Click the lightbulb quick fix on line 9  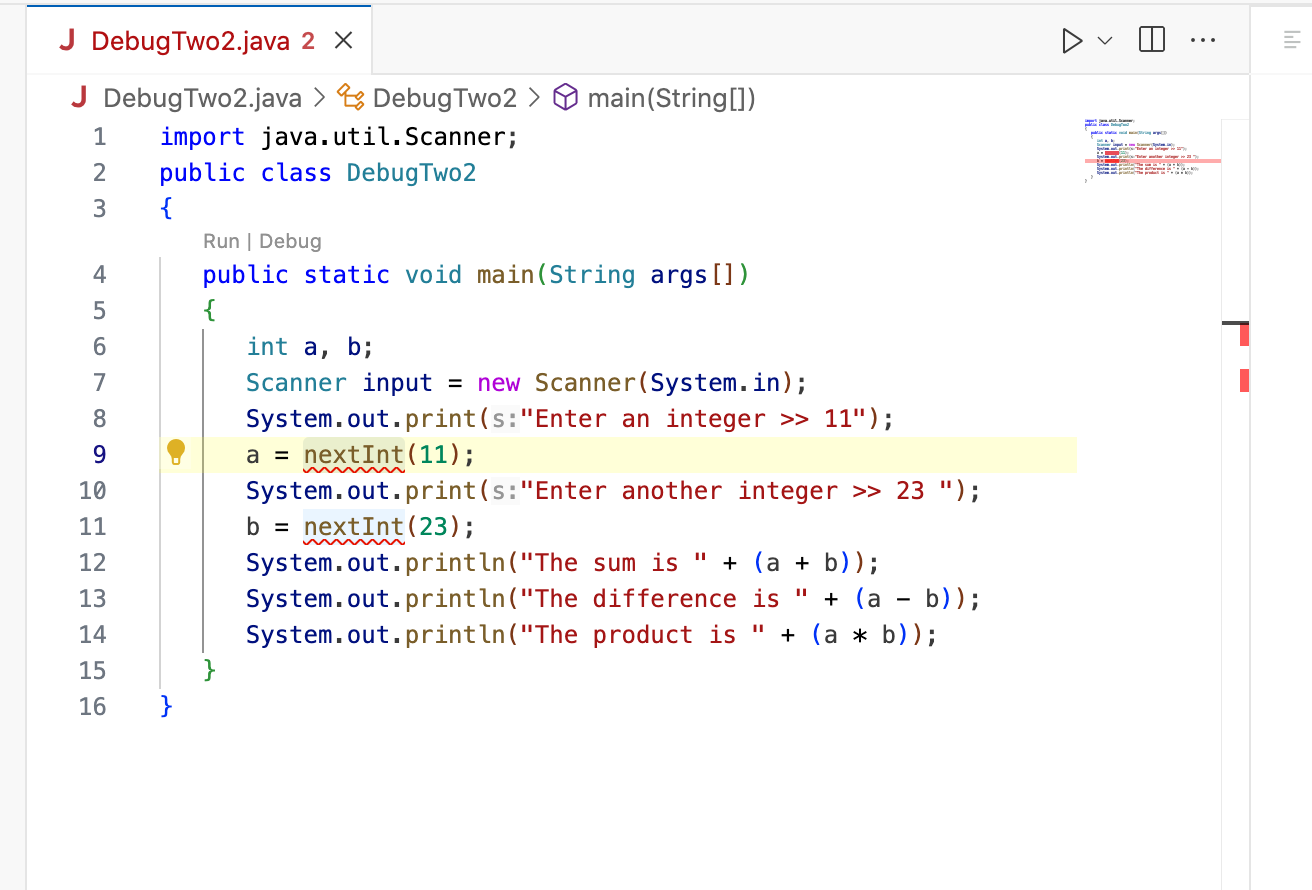(177, 454)
